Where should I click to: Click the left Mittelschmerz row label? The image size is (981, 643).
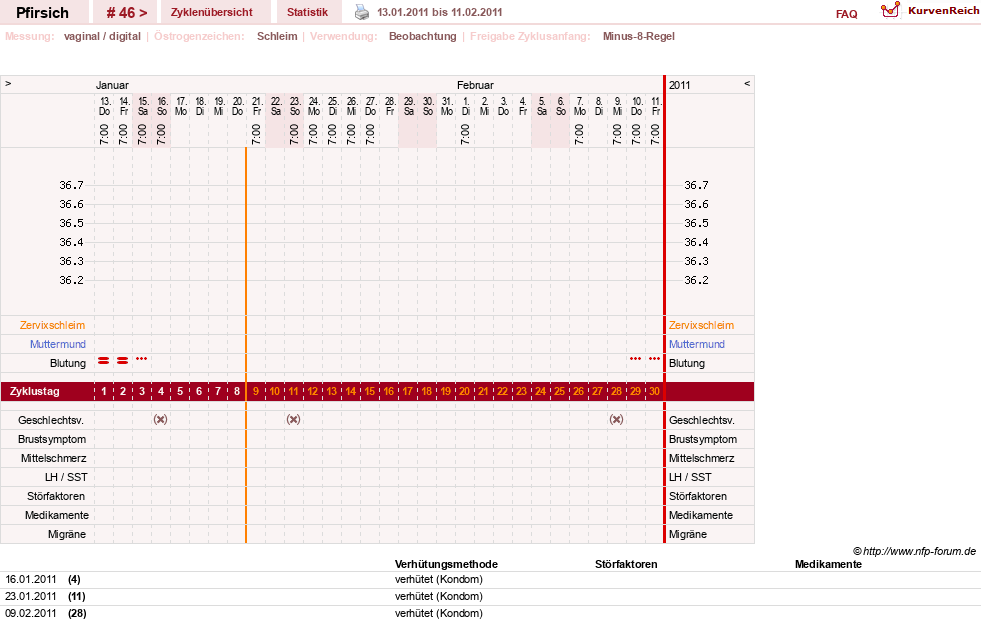click(x=53, y=458)
